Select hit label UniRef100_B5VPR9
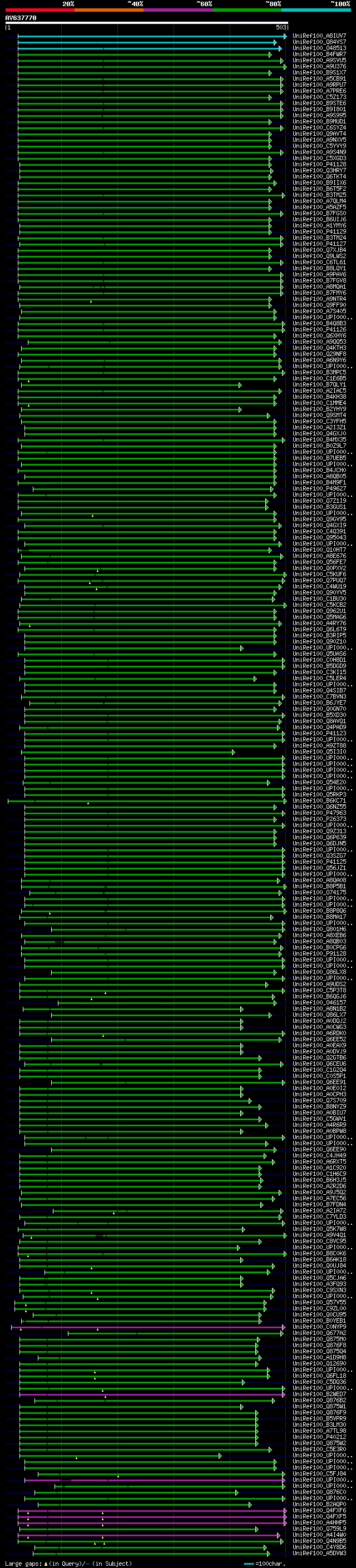Image resolution: width=356 pixels, height=1568 pixels. pos(319,1418)
